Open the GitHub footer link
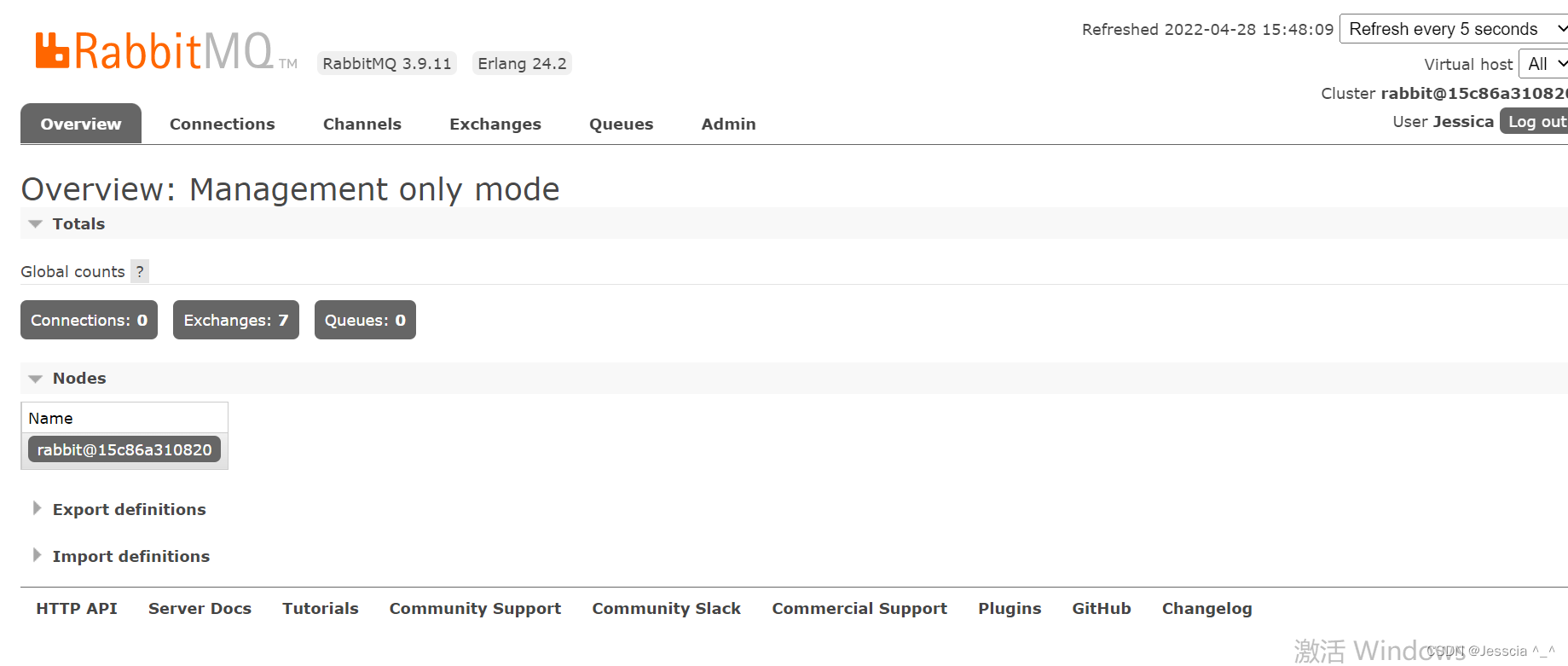Image resolution: width=1568 pixels, height=666 pixels. [x=1101, y=608]
